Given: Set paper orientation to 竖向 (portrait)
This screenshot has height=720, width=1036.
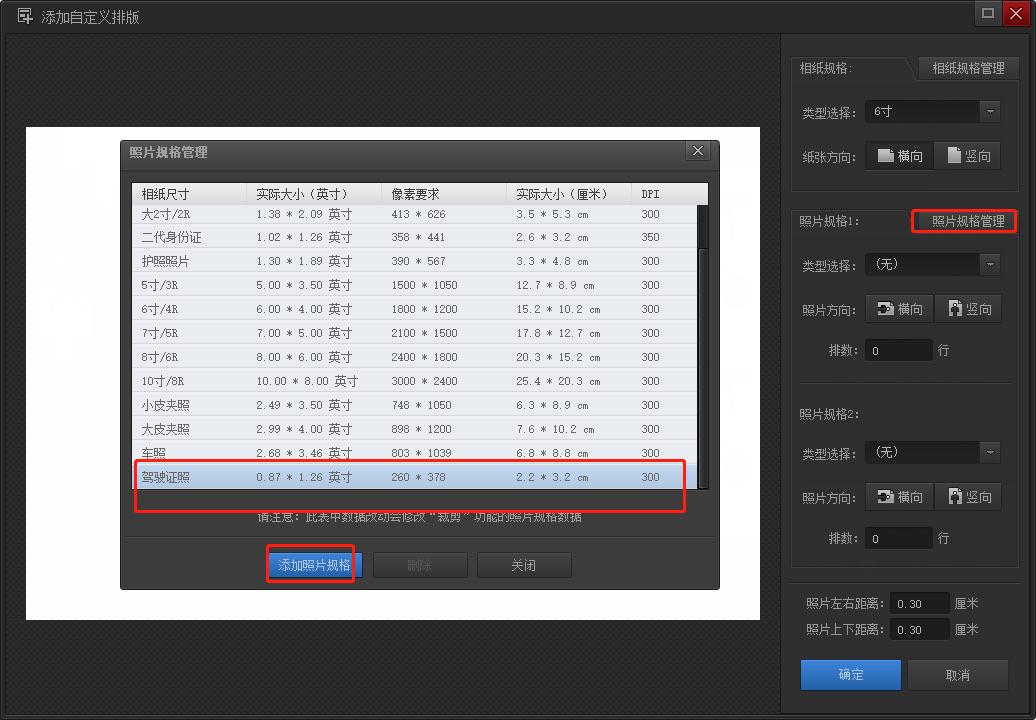Looking at the screenshot, I should tap(968, 156).
